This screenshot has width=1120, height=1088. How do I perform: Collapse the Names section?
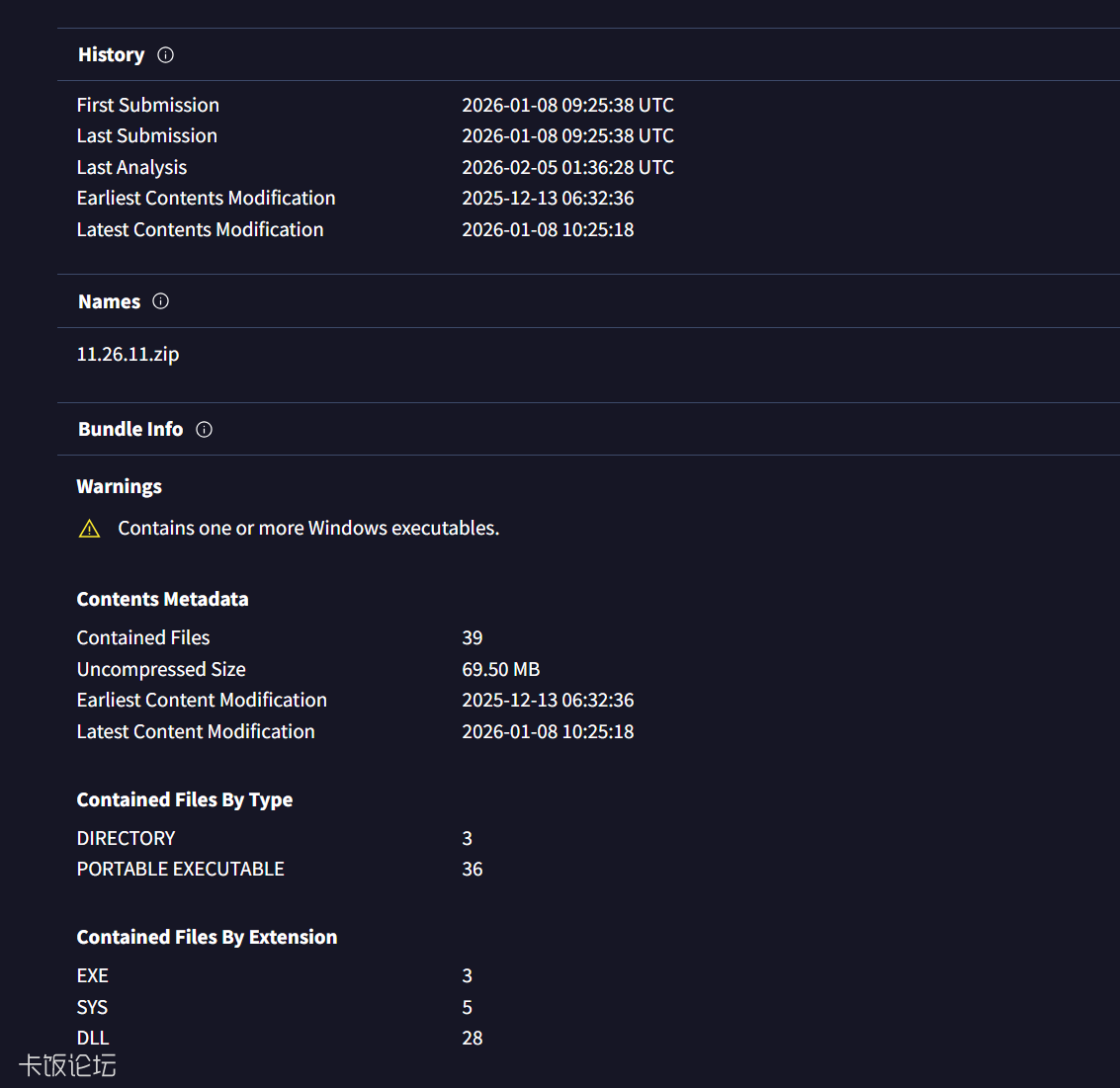(x=109, y=301)
